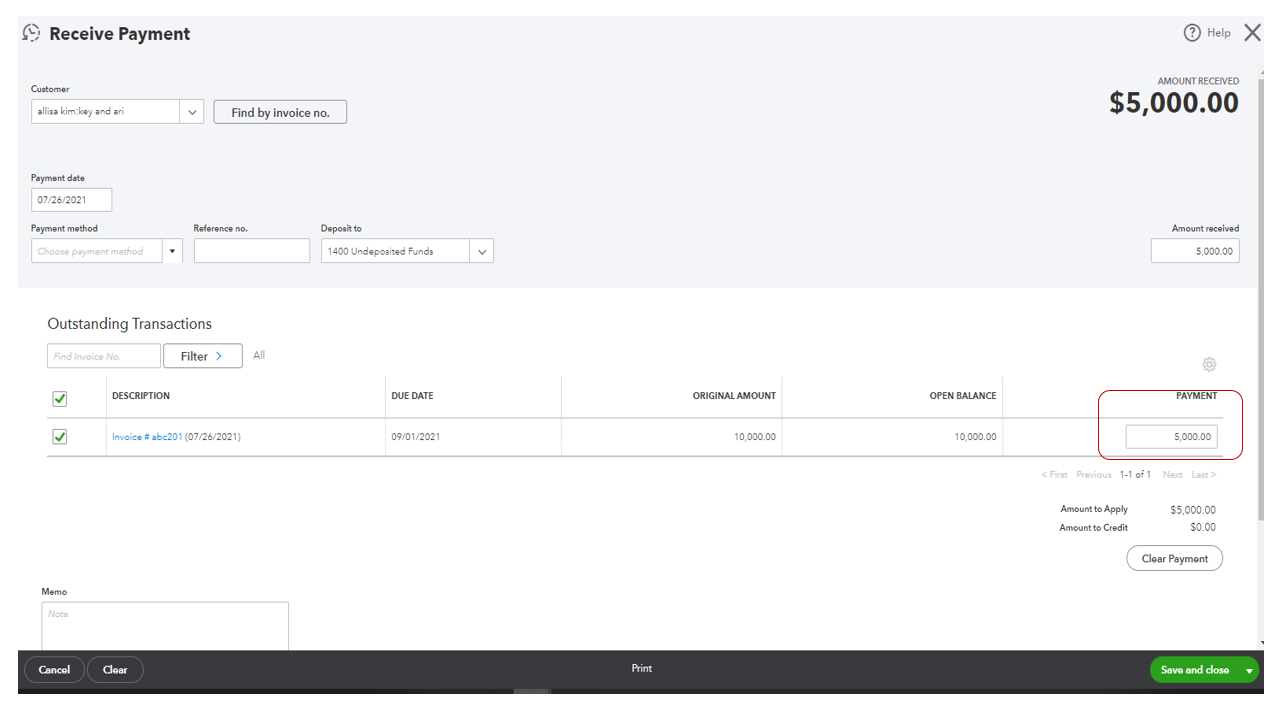Click the Help label text
The width and height of the screenshot is (1280, 720).
click(x=1219, y=33)
